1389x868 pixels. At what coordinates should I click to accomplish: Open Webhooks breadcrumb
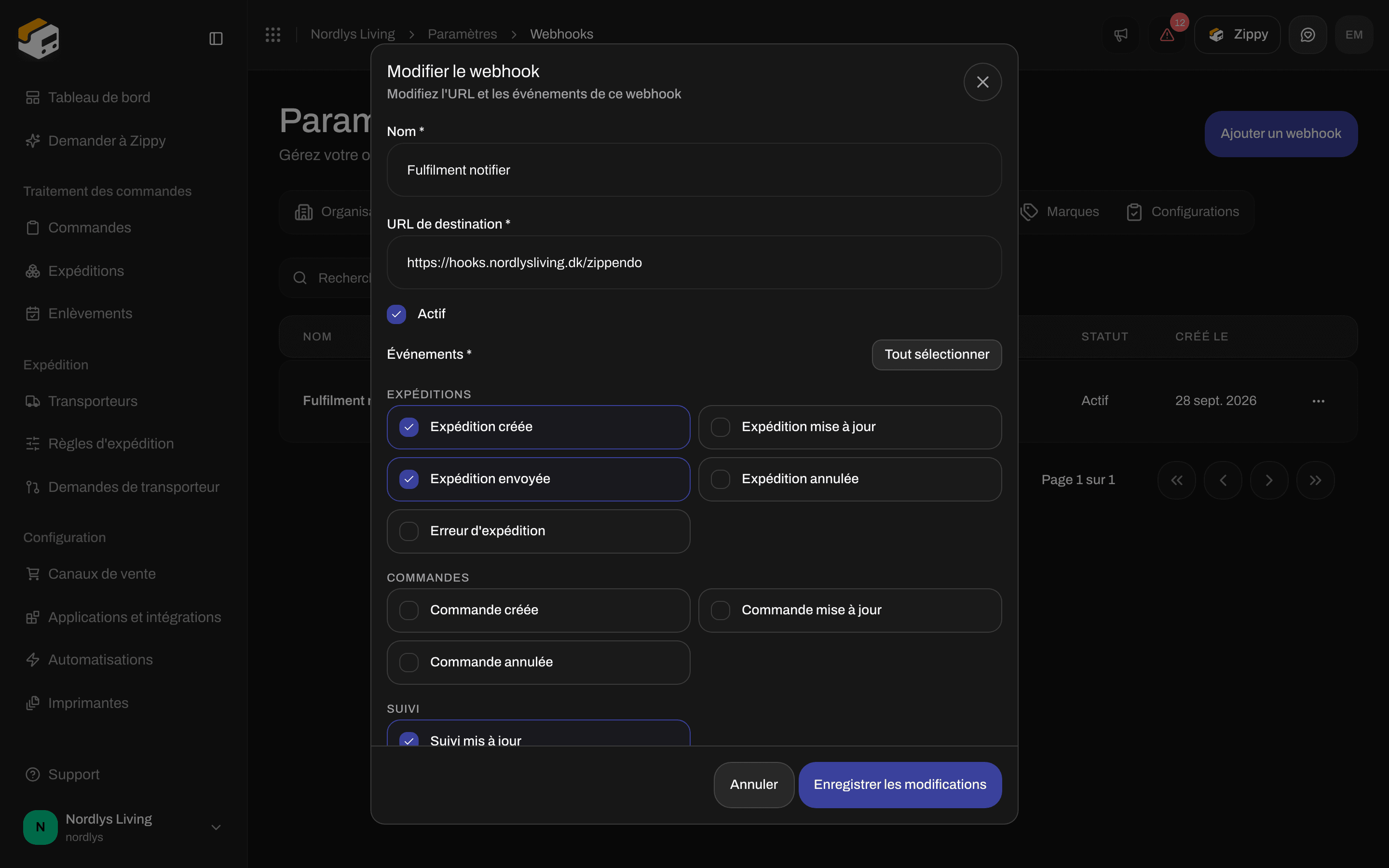click(561, 34)
